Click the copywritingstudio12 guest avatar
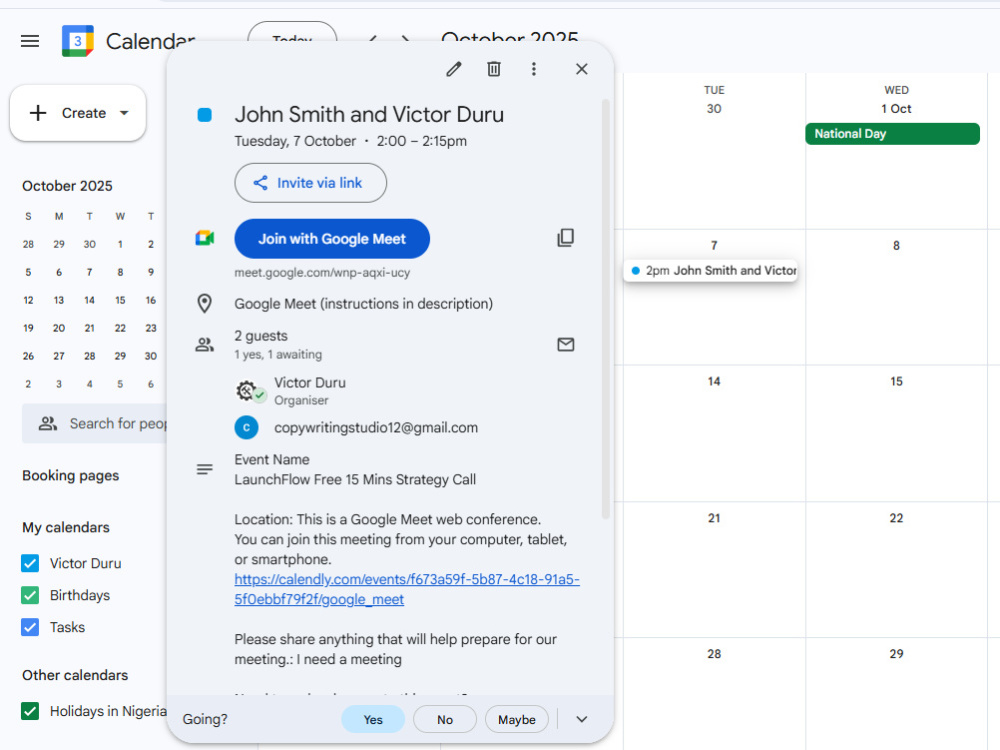Viewport: 1000px width, 750px height. point(246,427)
